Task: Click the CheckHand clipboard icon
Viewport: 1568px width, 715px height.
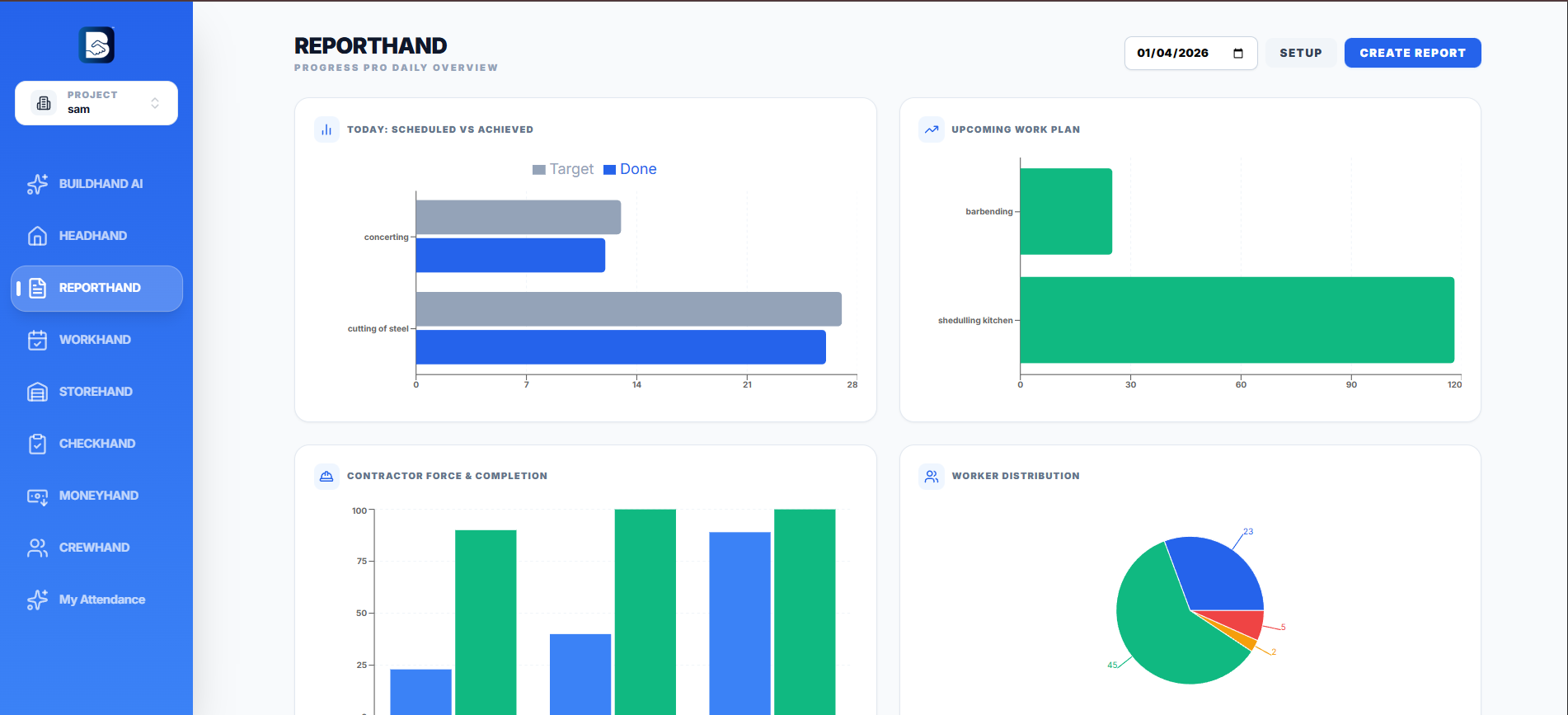Action: pyautogui.click(x=37, y=444)
